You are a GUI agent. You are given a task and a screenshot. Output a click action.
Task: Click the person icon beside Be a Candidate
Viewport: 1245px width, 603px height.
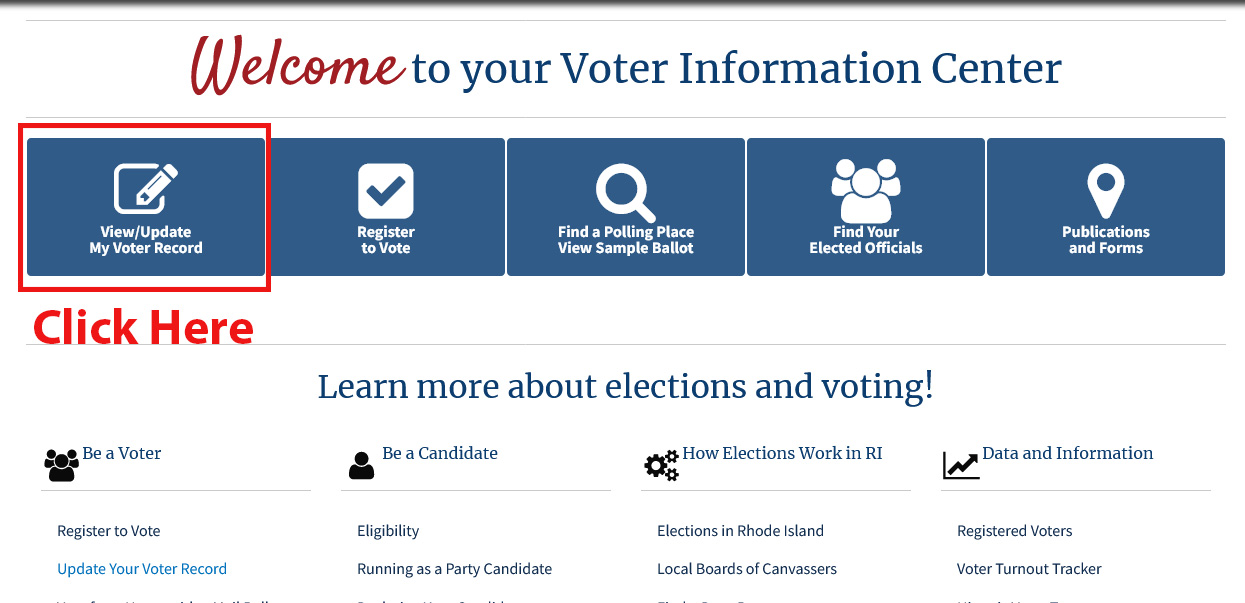pyautogui.click(x=361, y=465)
